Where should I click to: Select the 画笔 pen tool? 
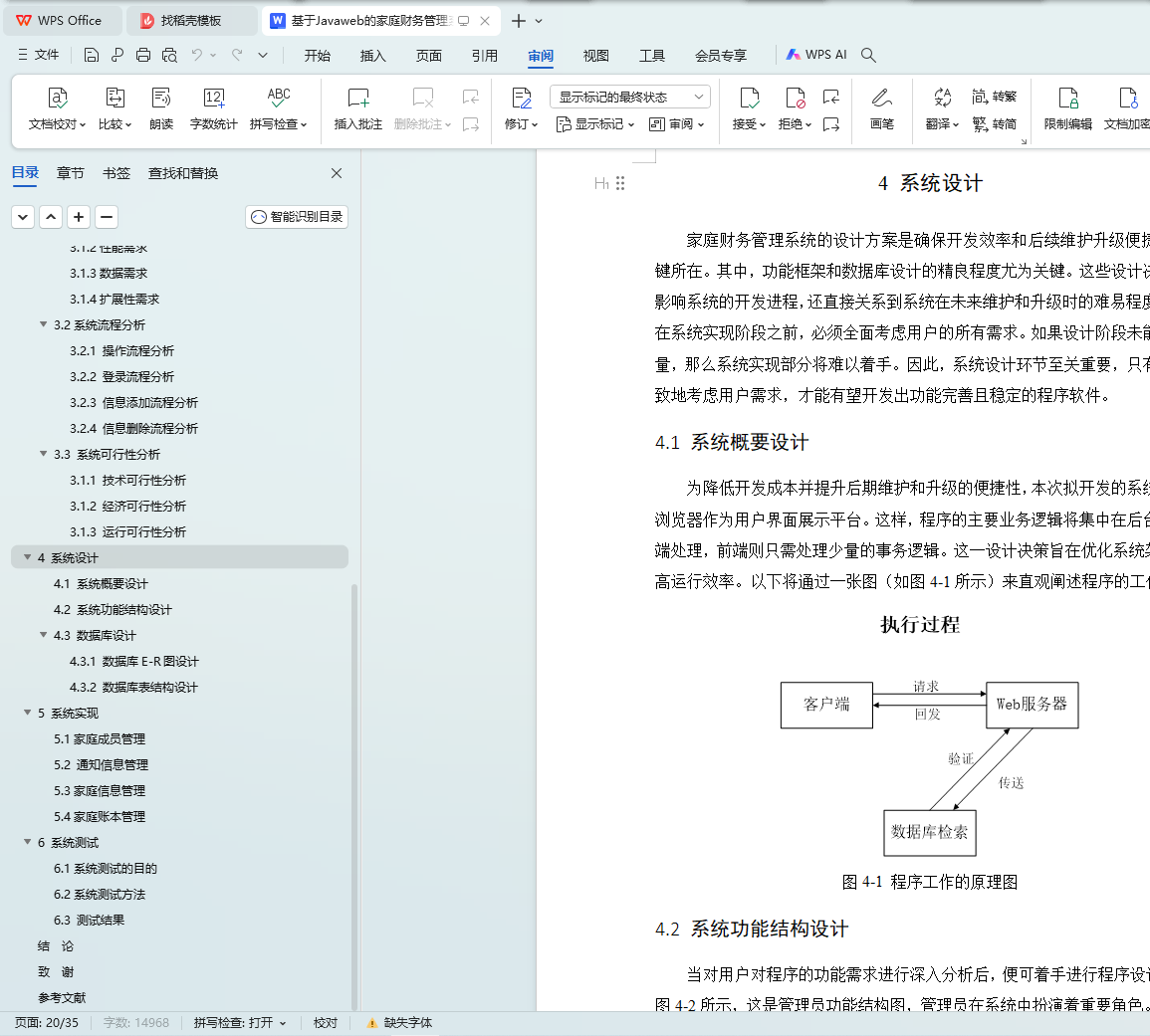[x=881, y=107]
